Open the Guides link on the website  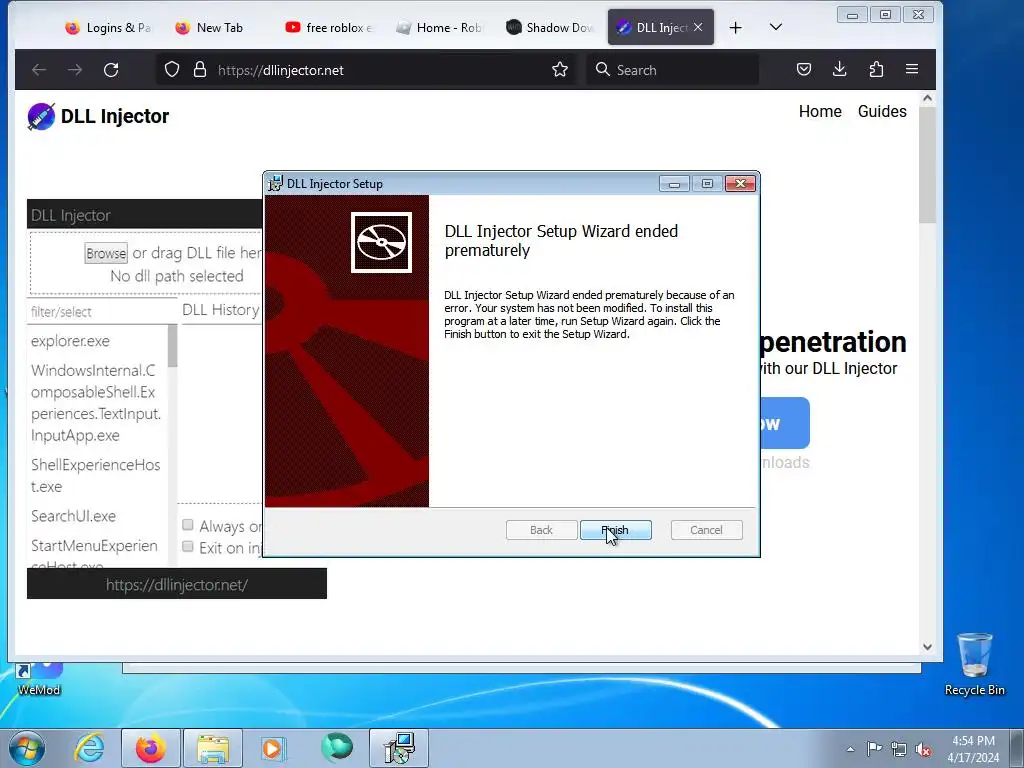tap(882, 112)
